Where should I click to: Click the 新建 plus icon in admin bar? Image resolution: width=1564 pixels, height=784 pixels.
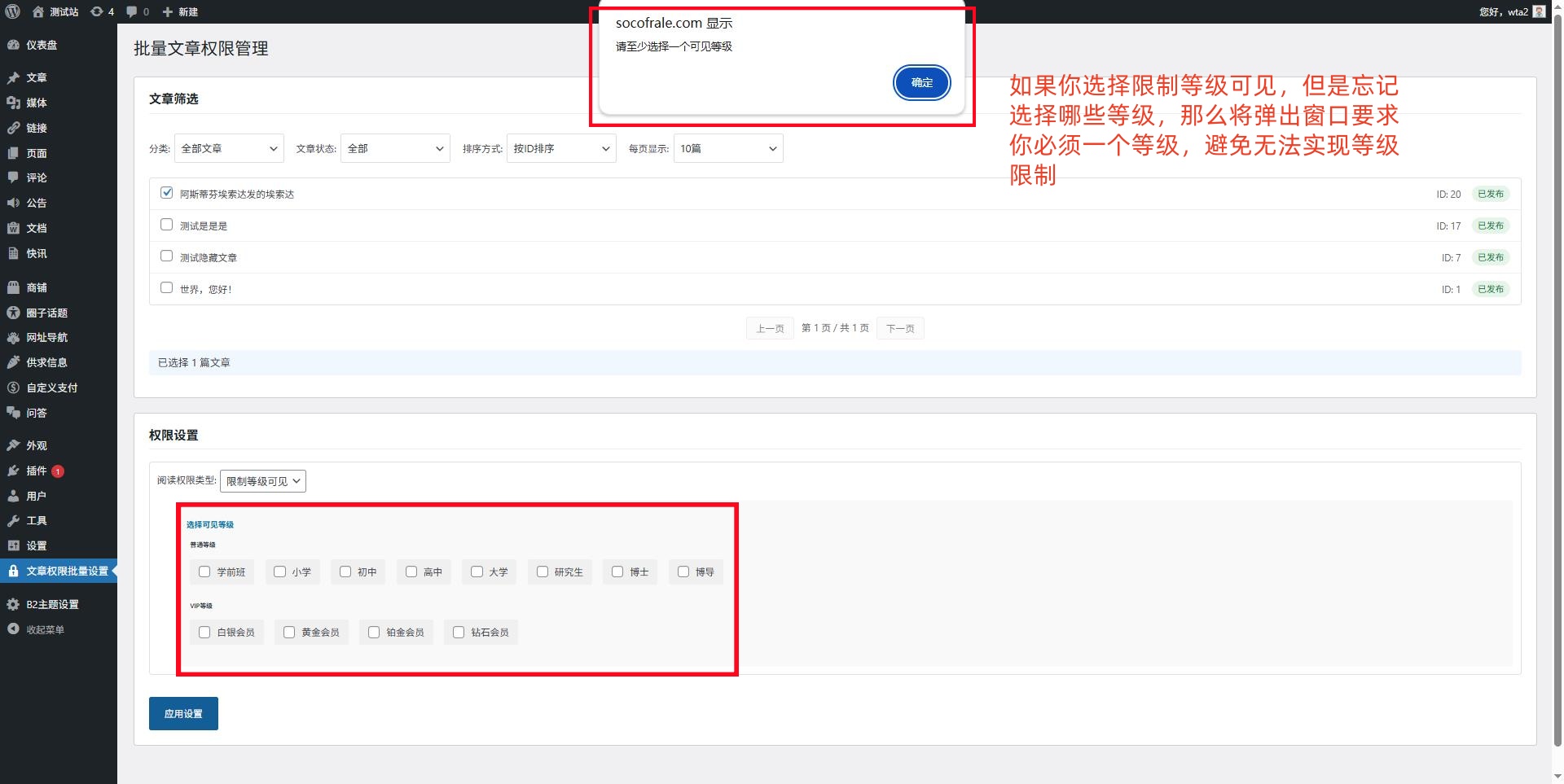[168, 11]
